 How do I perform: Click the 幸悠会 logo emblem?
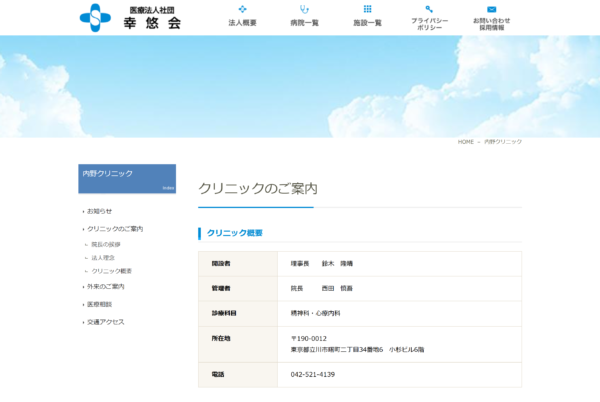click(95, 18)
